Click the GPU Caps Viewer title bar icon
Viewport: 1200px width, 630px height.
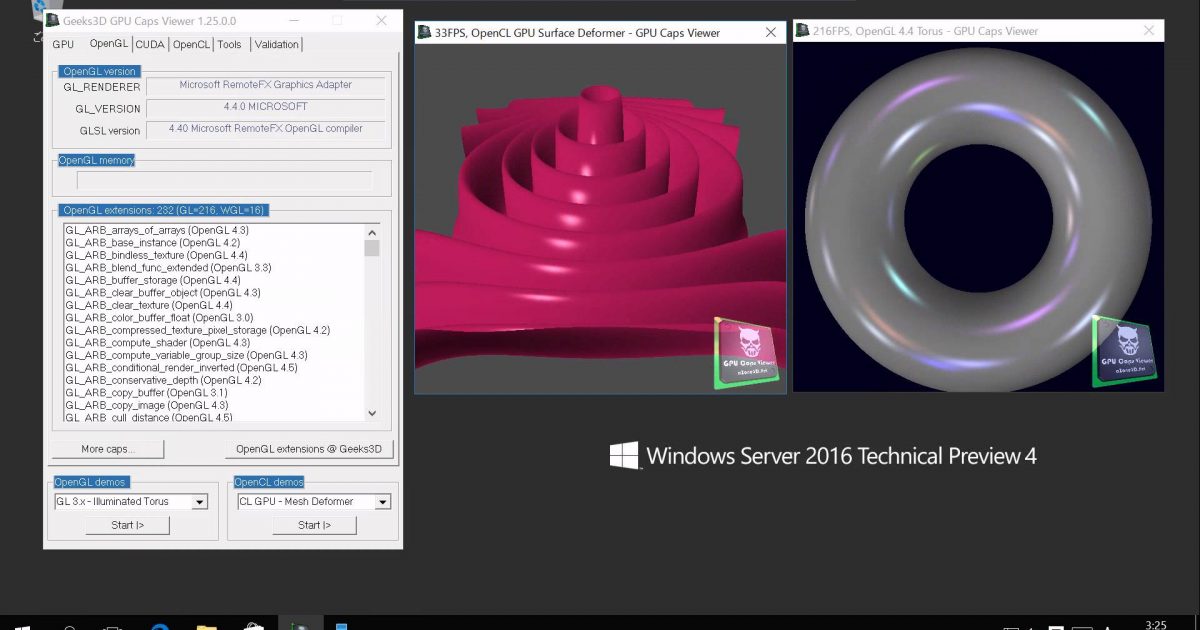coord(52,20)
